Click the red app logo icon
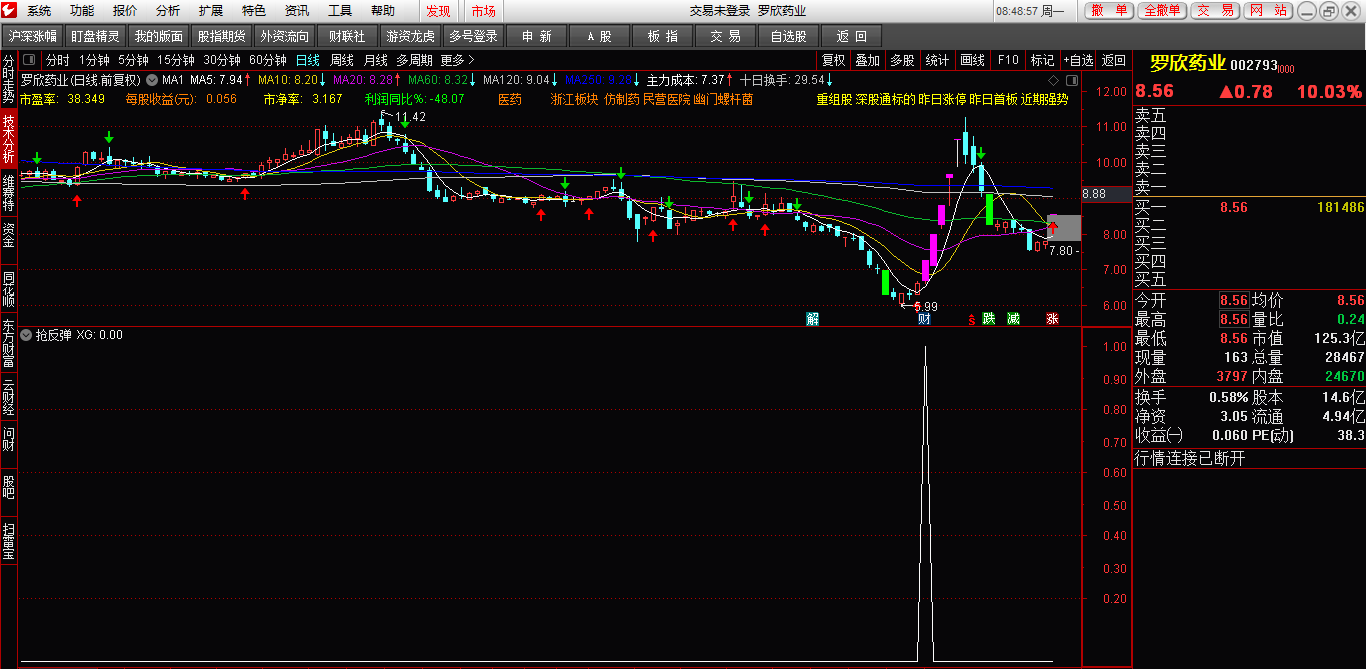 click(x=10, y=11)
